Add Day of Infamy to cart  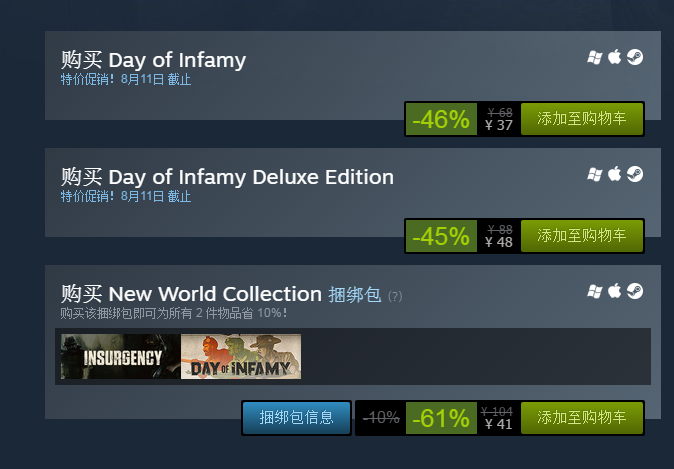[x=582, y=119]
